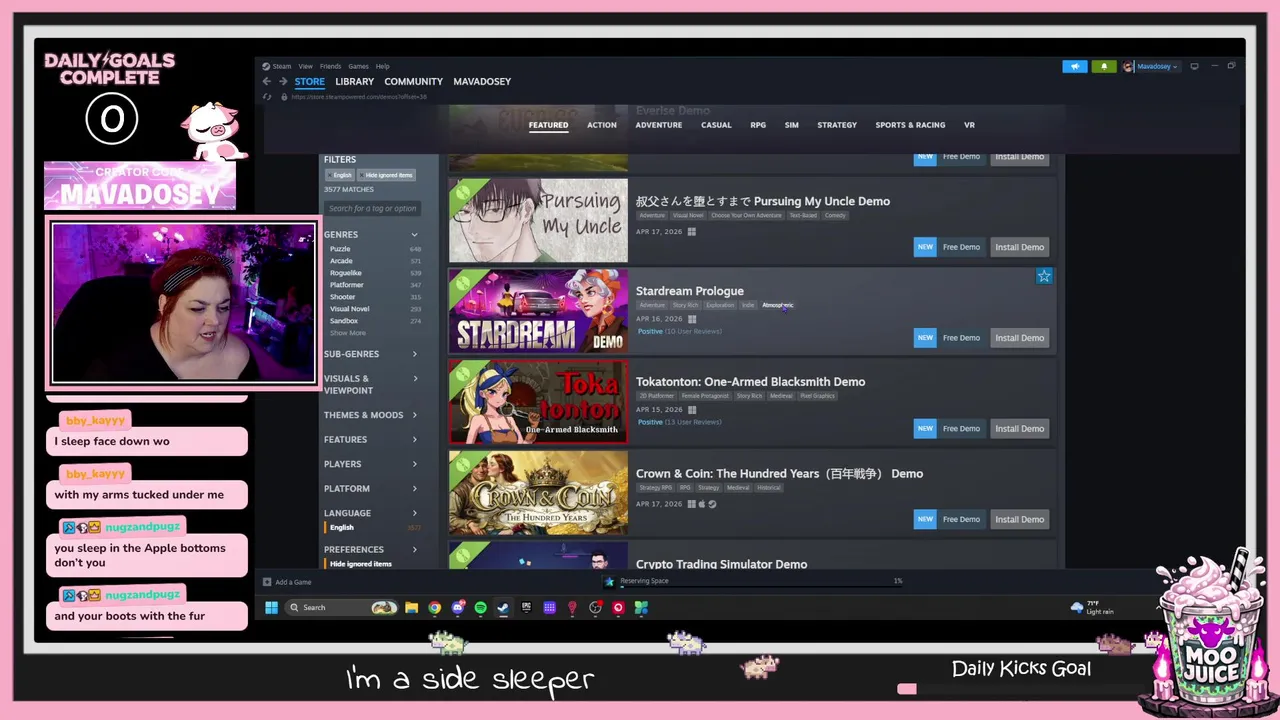Screen dimensions: 1280x720
Task: Install the Pursuing My Uncle demo
Action: 1019,247
